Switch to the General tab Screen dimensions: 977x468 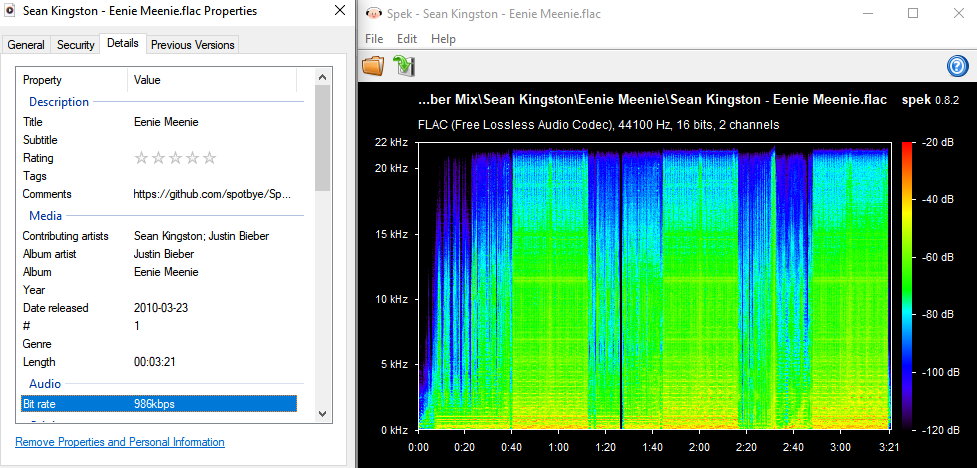[26, 45]
